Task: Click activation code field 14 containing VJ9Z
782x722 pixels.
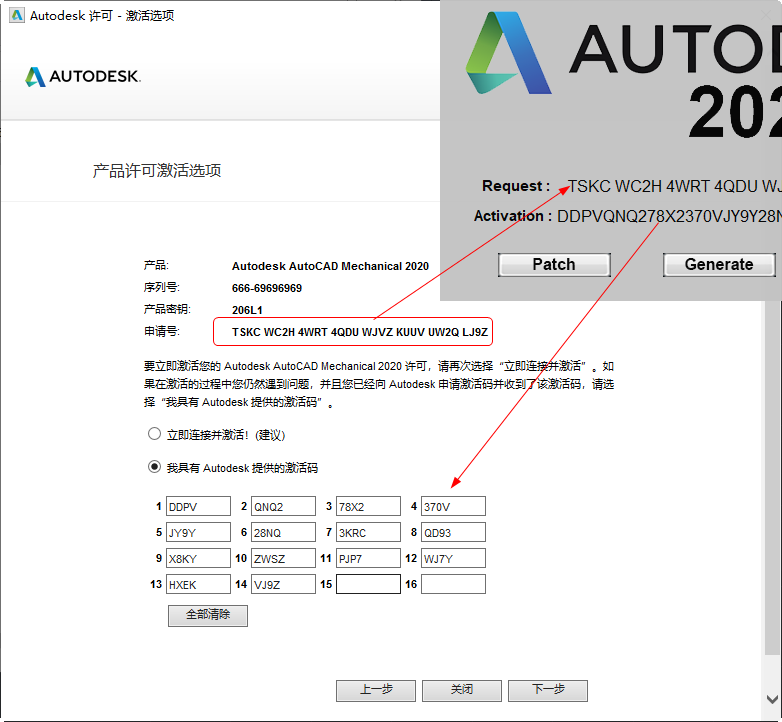Action: point(283,584)
